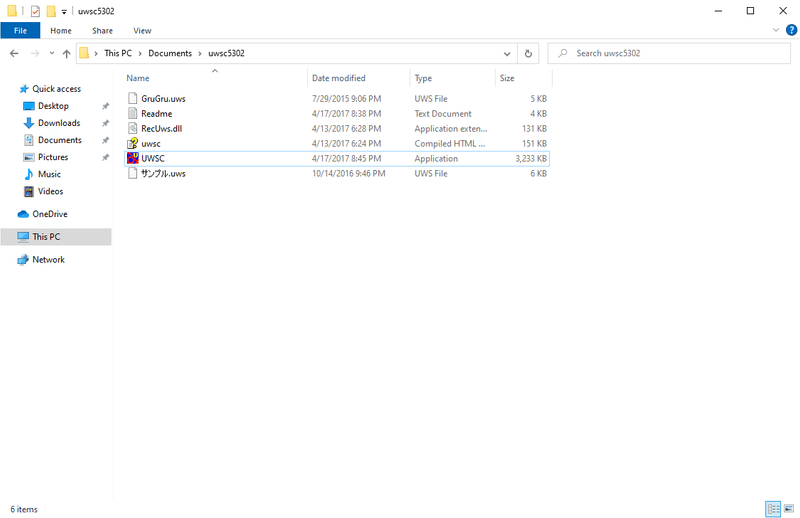Expand address bar previous locations dropdown

pos(507,53)
